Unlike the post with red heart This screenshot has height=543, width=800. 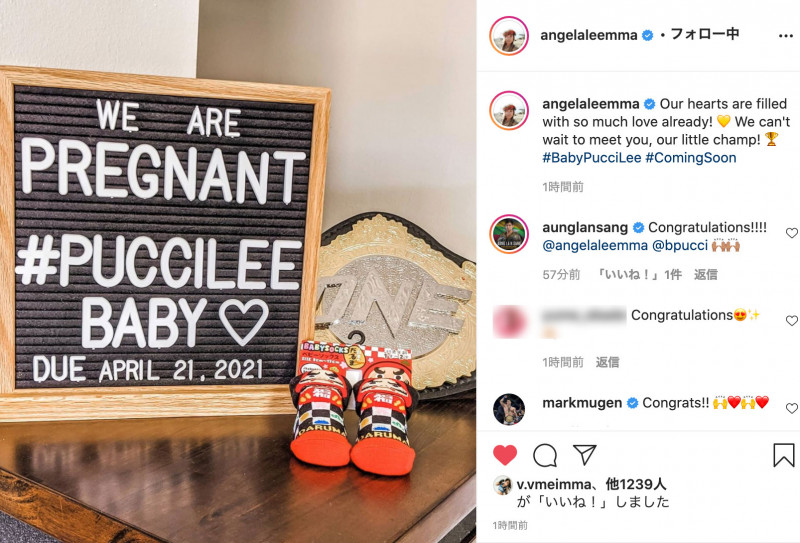click(505, 455)
